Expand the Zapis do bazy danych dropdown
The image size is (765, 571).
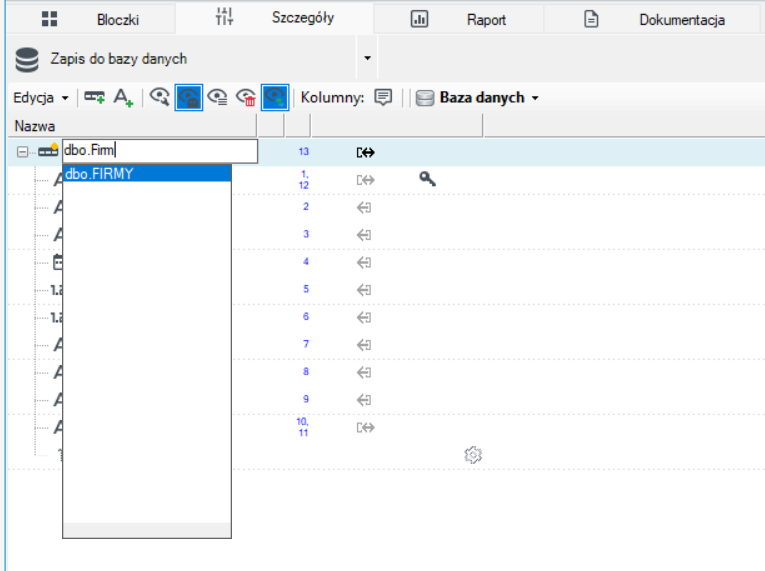367,58
